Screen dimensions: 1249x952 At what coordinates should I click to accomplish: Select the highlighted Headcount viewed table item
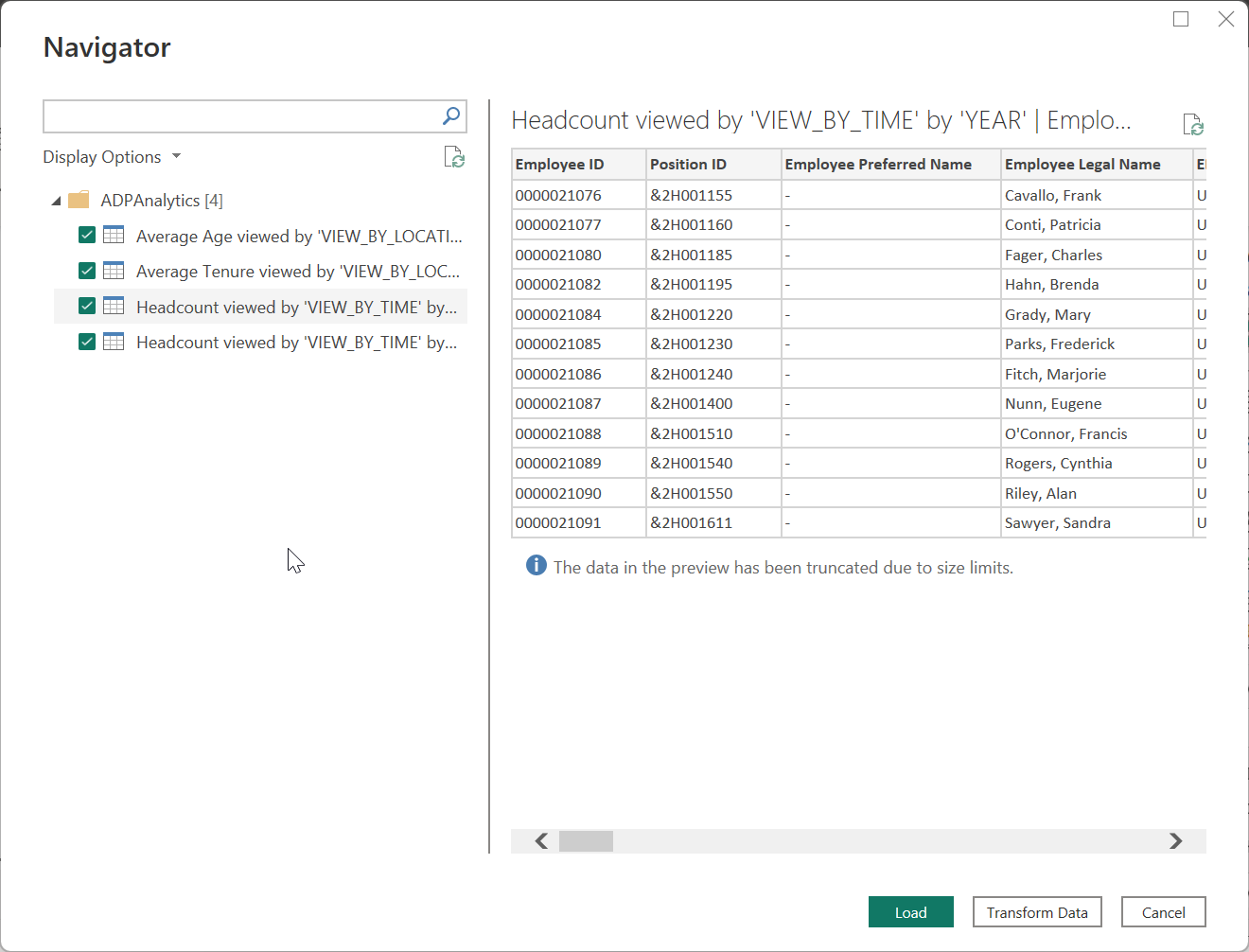295,307
